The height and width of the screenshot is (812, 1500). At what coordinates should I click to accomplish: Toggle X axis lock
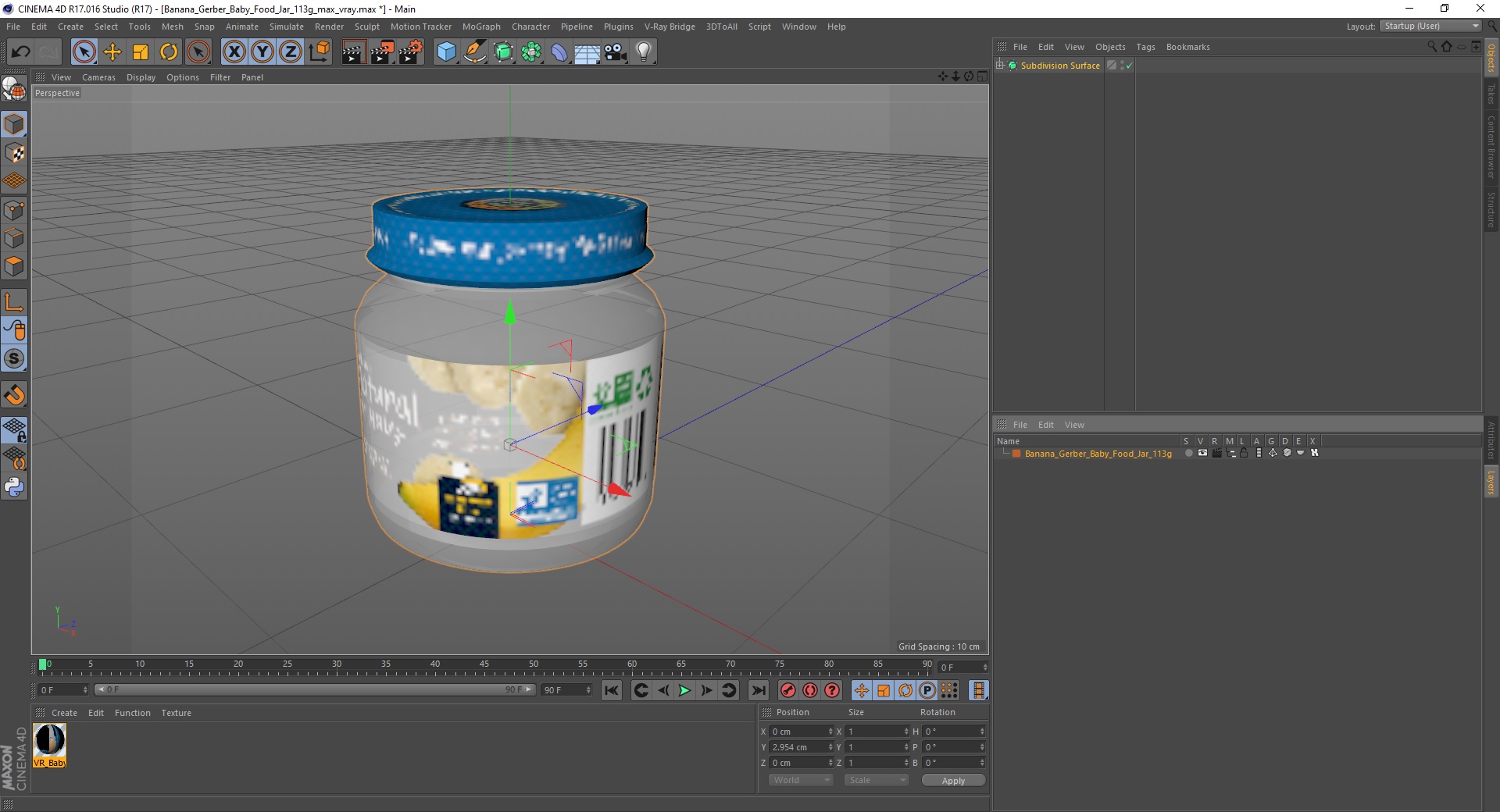click(234, 52)
